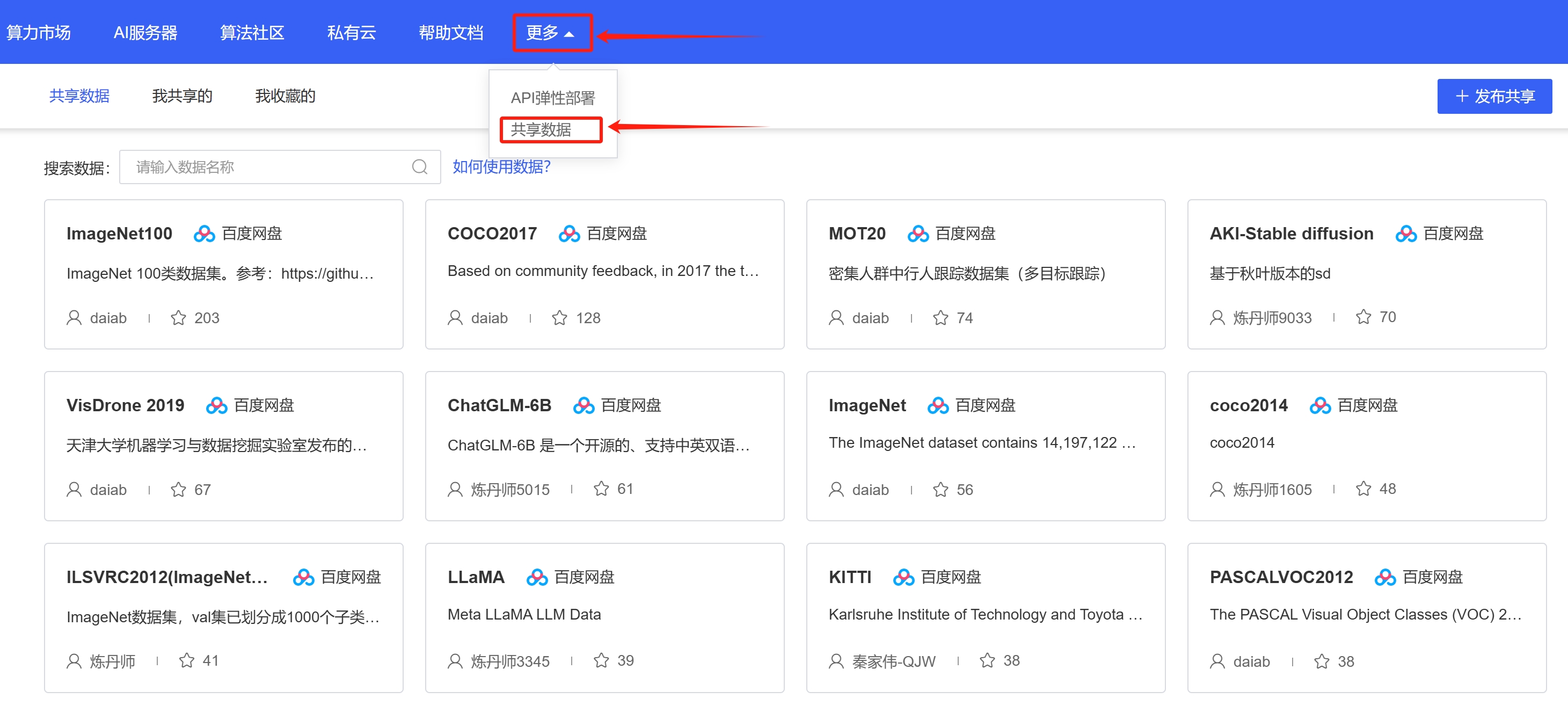Click the 发布共享 button
1568x706 pixels.
point(1494,96)
